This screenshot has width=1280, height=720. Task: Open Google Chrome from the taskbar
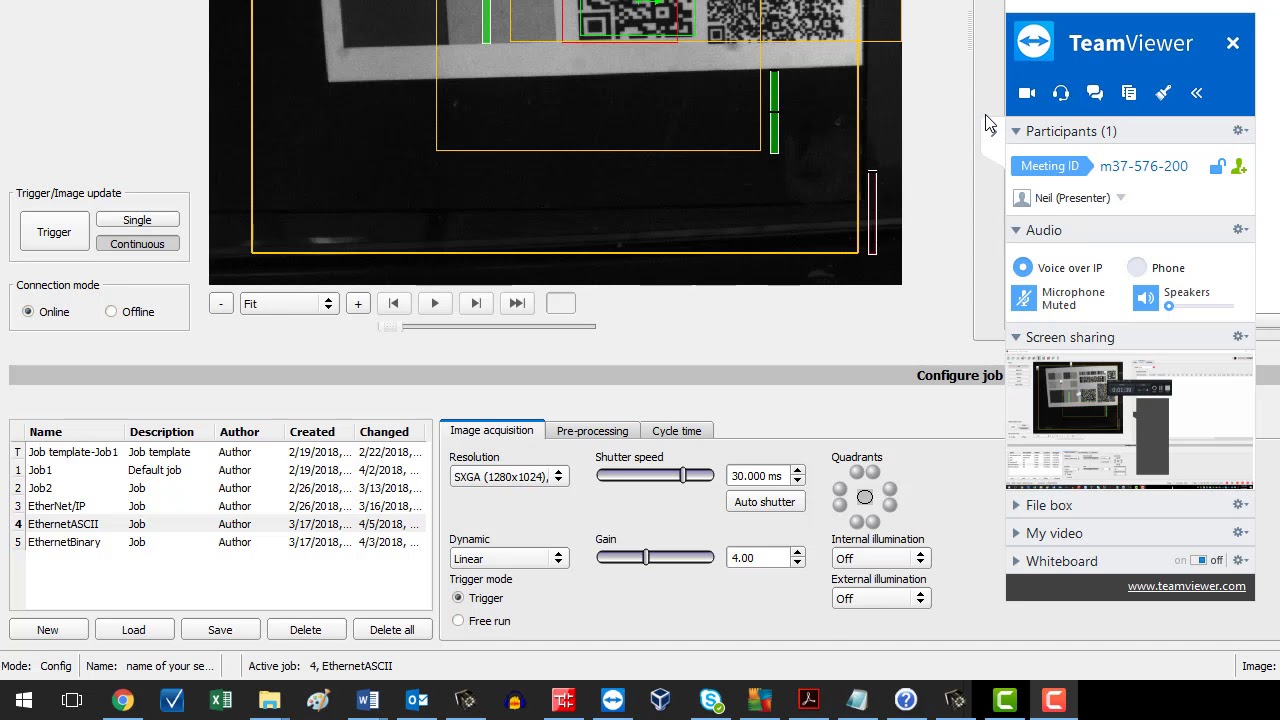point(122,700)
